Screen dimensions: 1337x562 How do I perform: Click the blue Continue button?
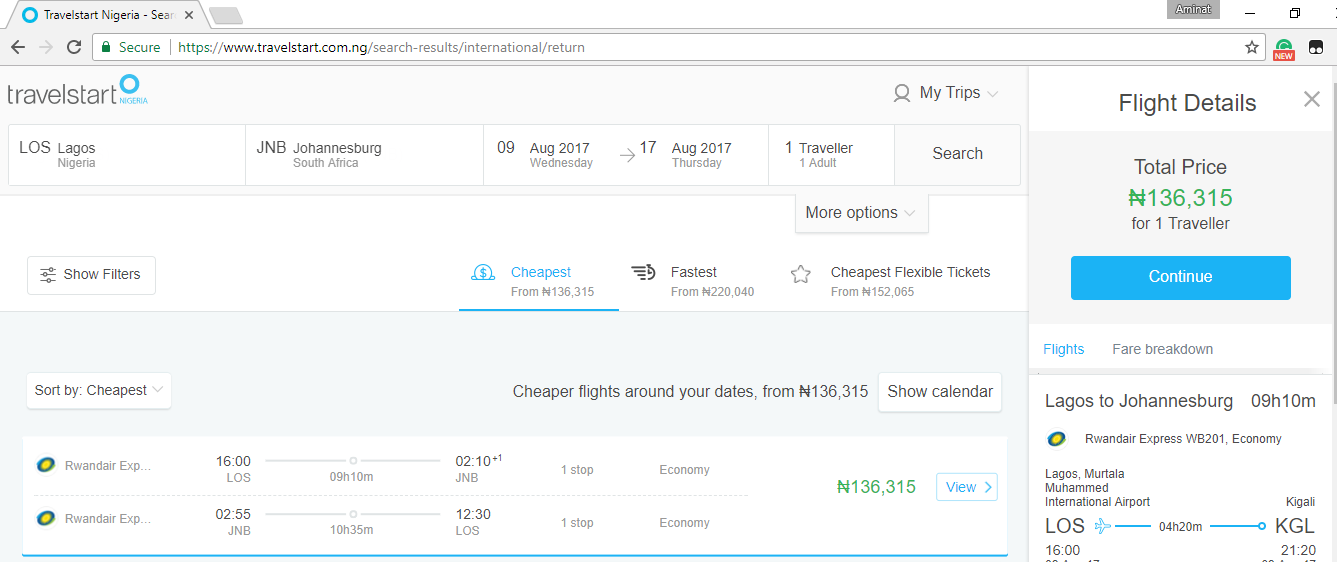[x=1180, y=277]
